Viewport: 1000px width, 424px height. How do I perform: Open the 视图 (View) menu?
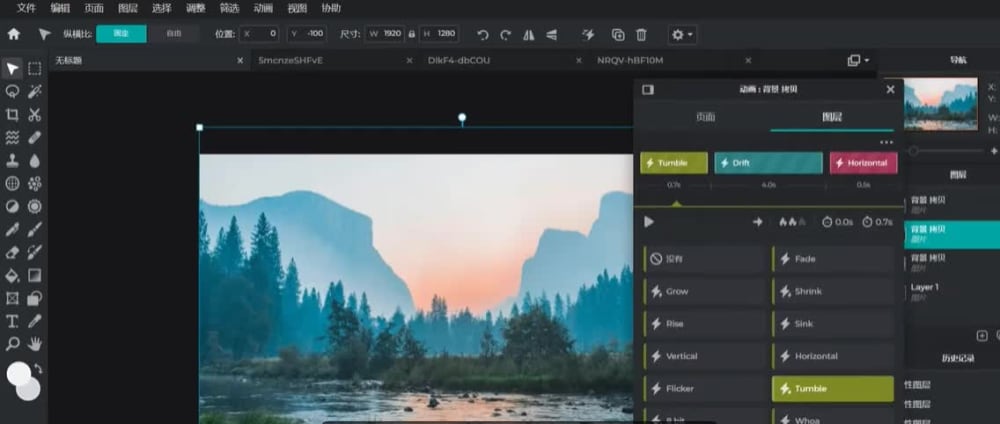pyautogui.click(x=297, y=8)
